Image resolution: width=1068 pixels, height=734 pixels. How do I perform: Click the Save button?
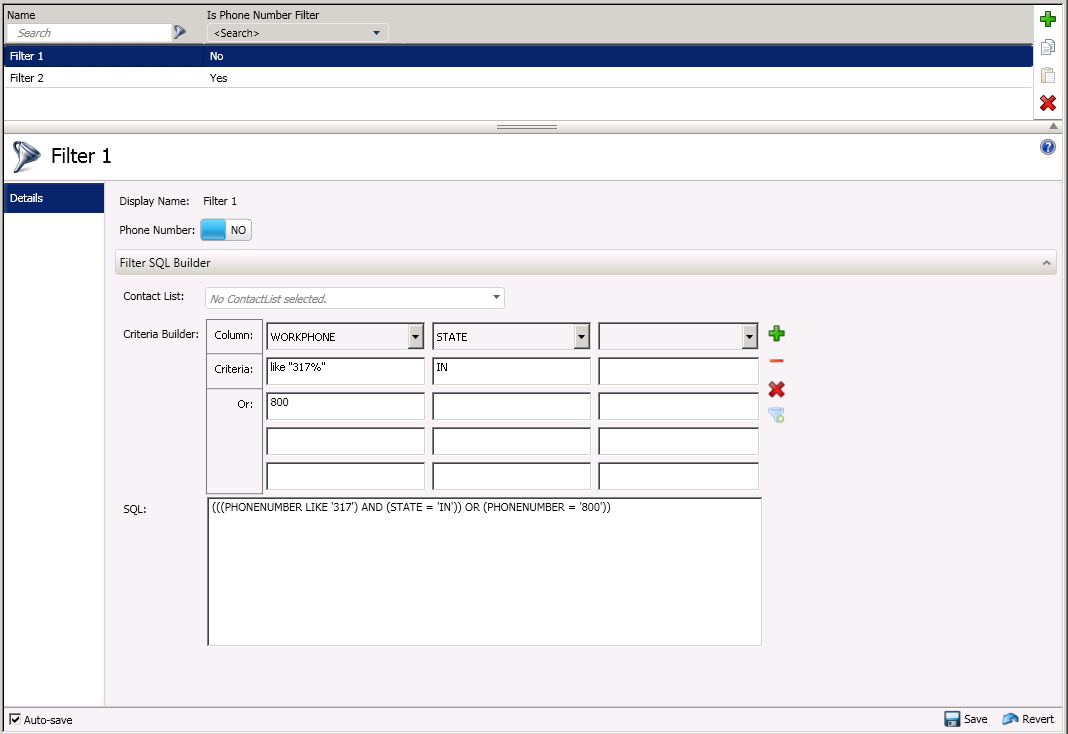tap(966, 719)
